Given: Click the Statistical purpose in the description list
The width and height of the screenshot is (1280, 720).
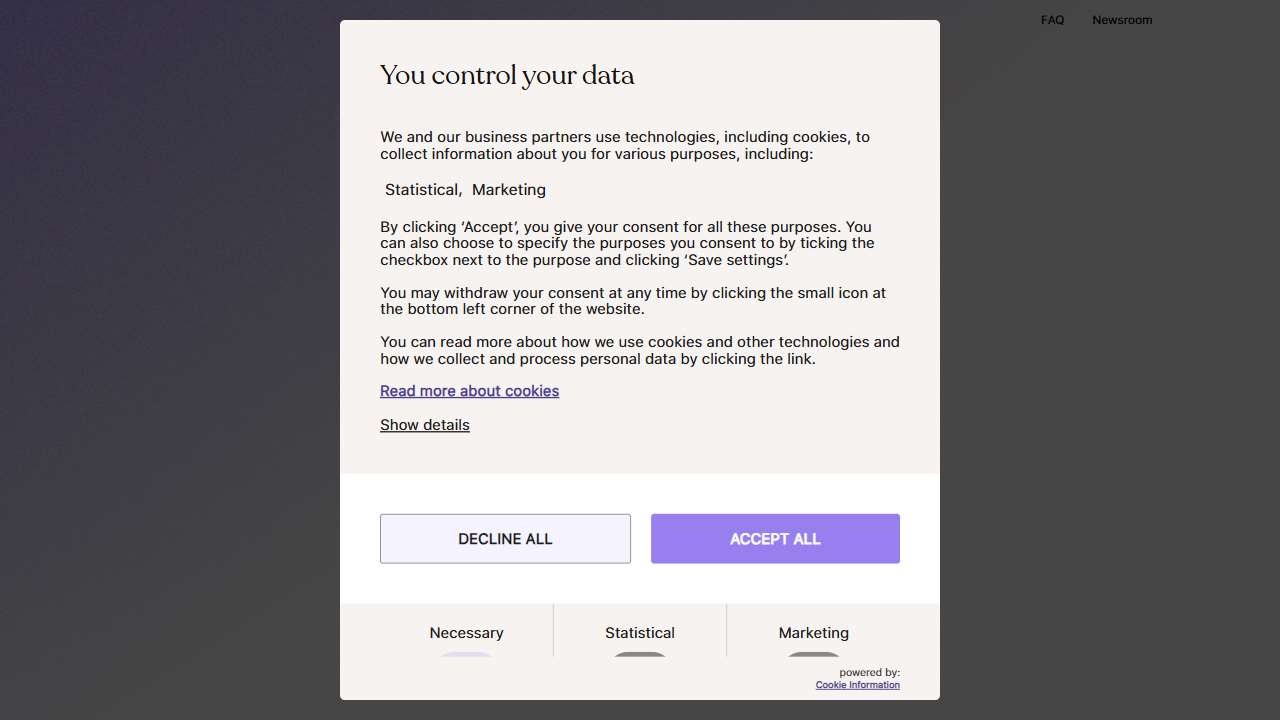Looking at the screenshot, I should [422, 190].
